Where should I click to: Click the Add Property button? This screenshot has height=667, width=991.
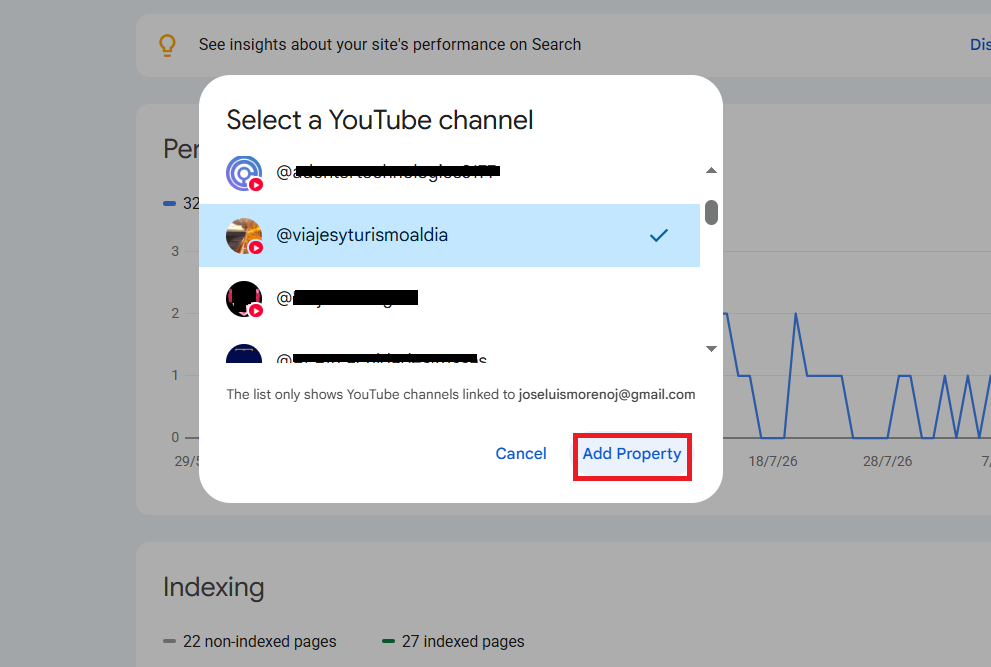point(631,454)
